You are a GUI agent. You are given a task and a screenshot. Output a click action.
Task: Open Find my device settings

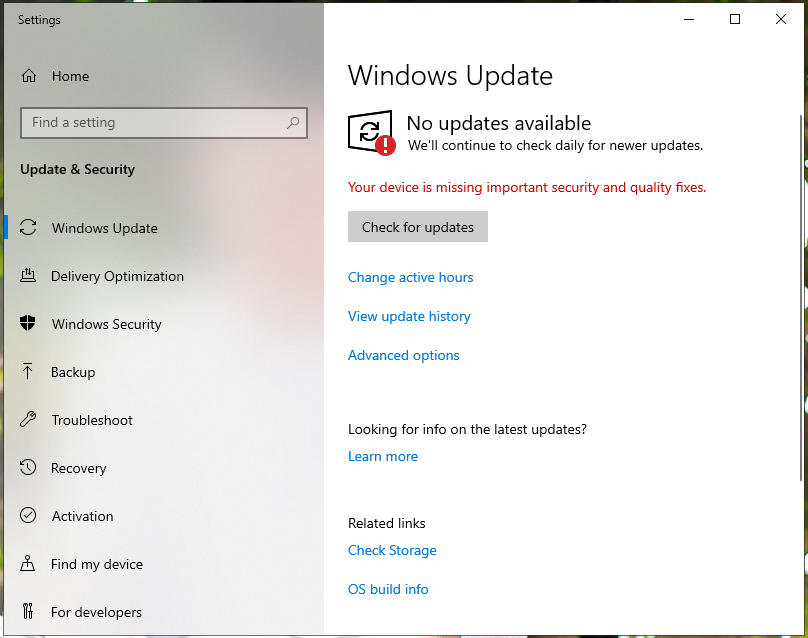pos(164,563)
